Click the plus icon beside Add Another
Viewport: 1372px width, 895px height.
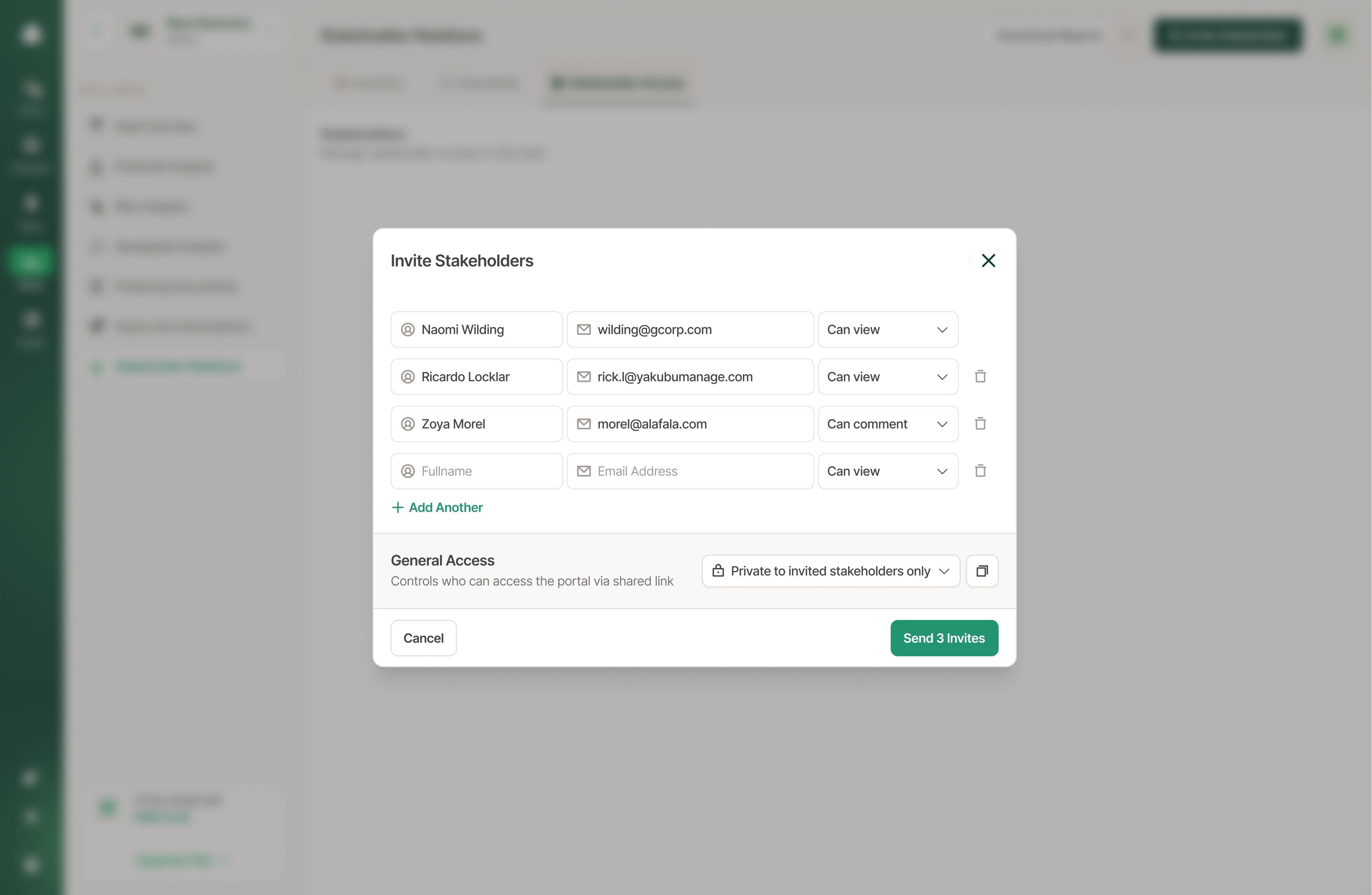[397, 508]
